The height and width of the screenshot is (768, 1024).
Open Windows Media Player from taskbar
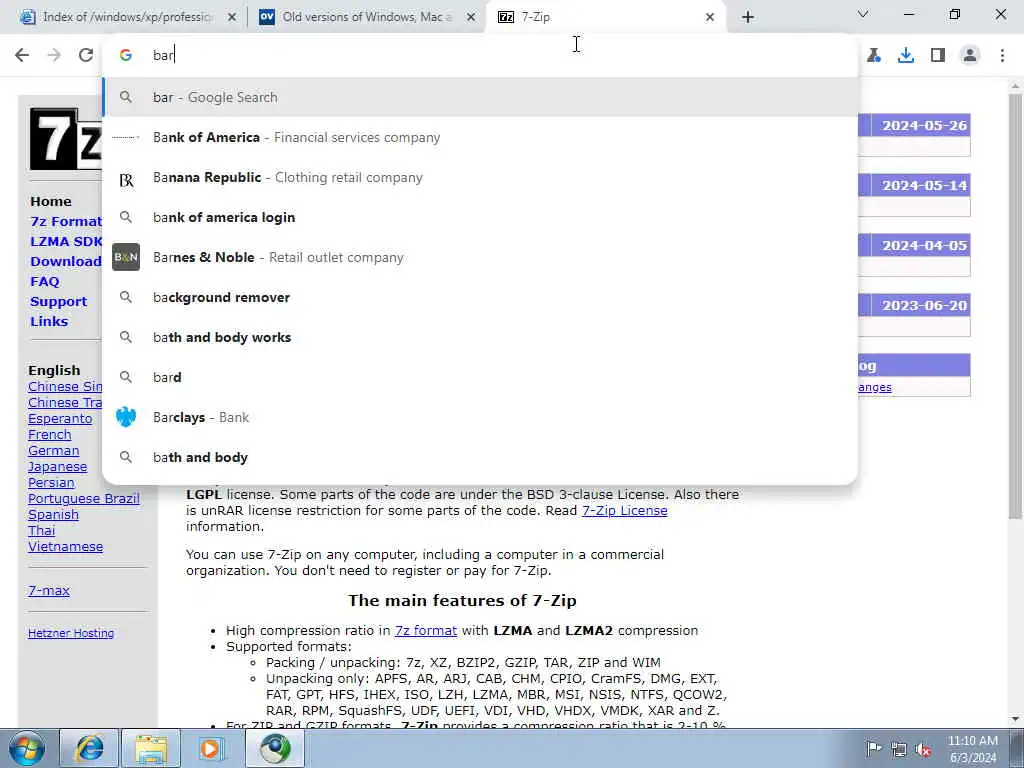(212, 748)
